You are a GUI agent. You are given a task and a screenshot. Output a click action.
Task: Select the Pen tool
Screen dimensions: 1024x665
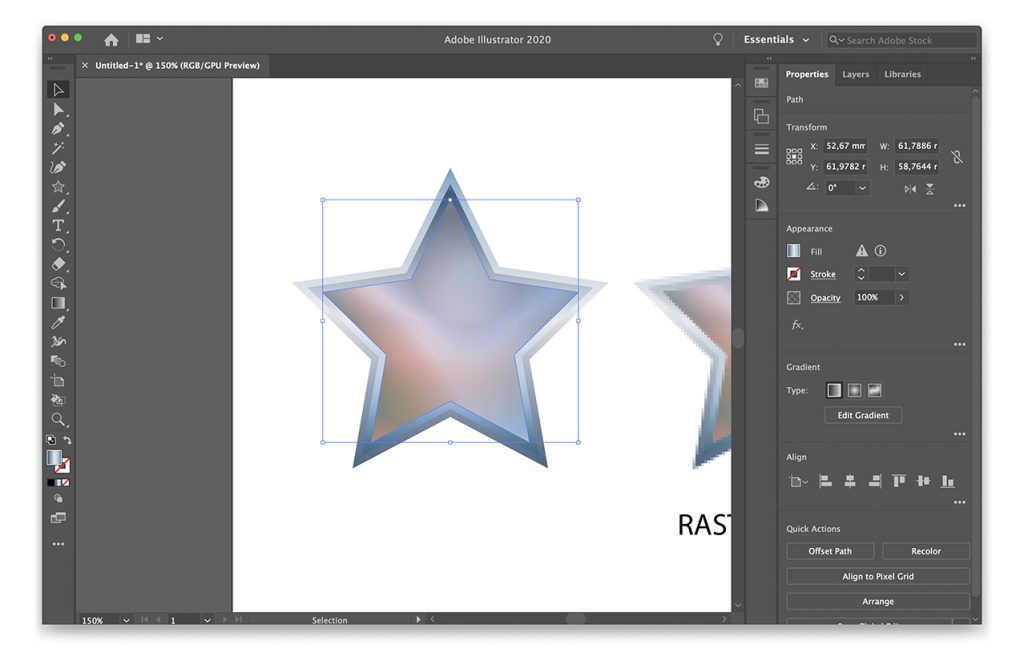pyautogui.click(x=58, y=129)
